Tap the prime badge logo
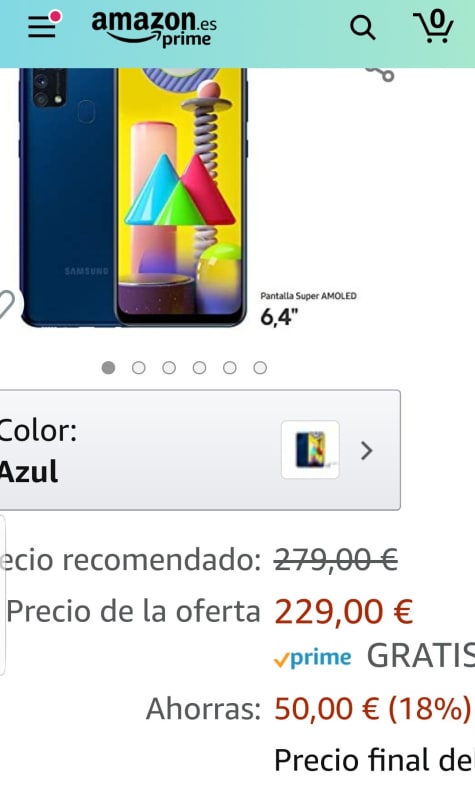This screenshot has height=794, width=475. (x=312, y=658)
